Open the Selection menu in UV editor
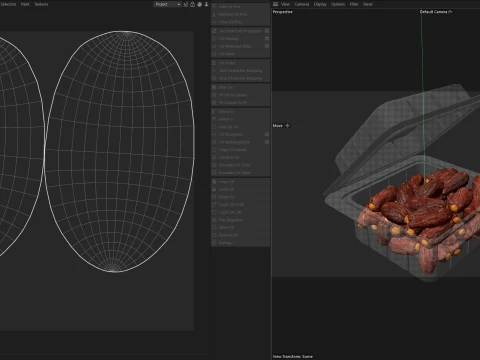This screenshot has height=360, width=480. [x=8, y=4]
